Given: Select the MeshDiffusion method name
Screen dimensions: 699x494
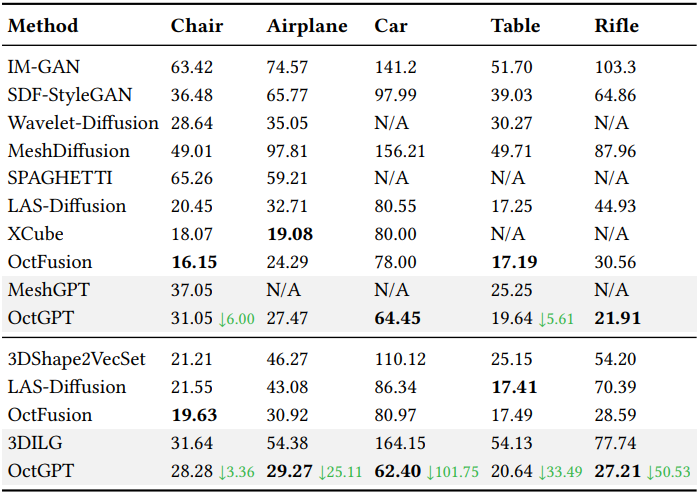Looking at the screenshot, I should [69, 151].
